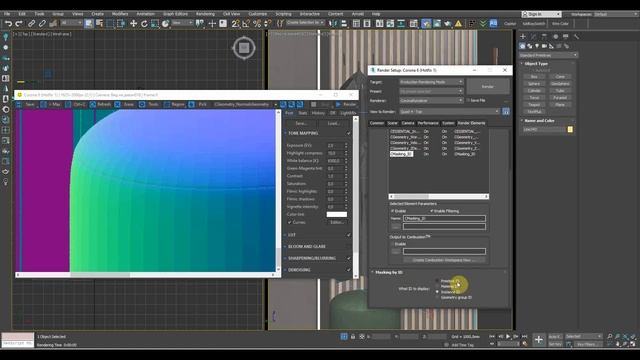
Task: Open Create tab plus icon in Command Panel
Action: pos(523,37)
